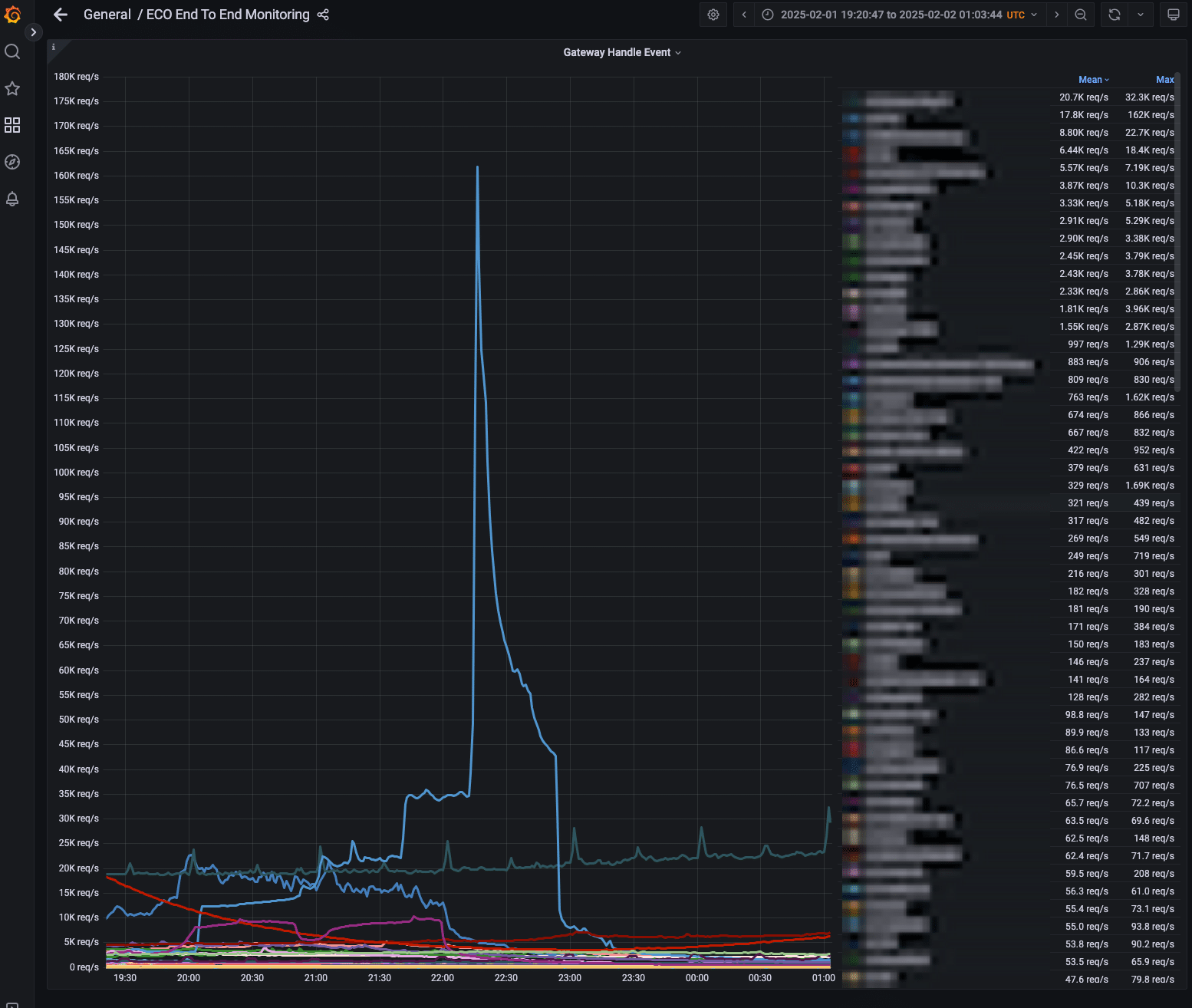
Task: Open the Gateway Handle Event panel menu
Action: [621, 52]
